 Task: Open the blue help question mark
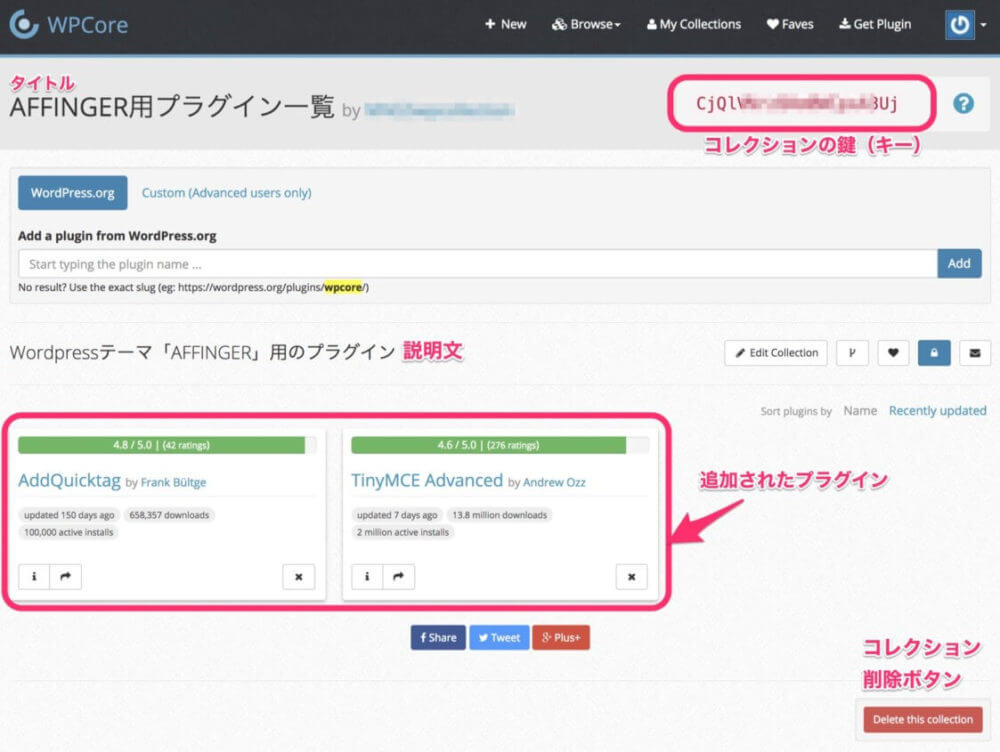point(963,103)
